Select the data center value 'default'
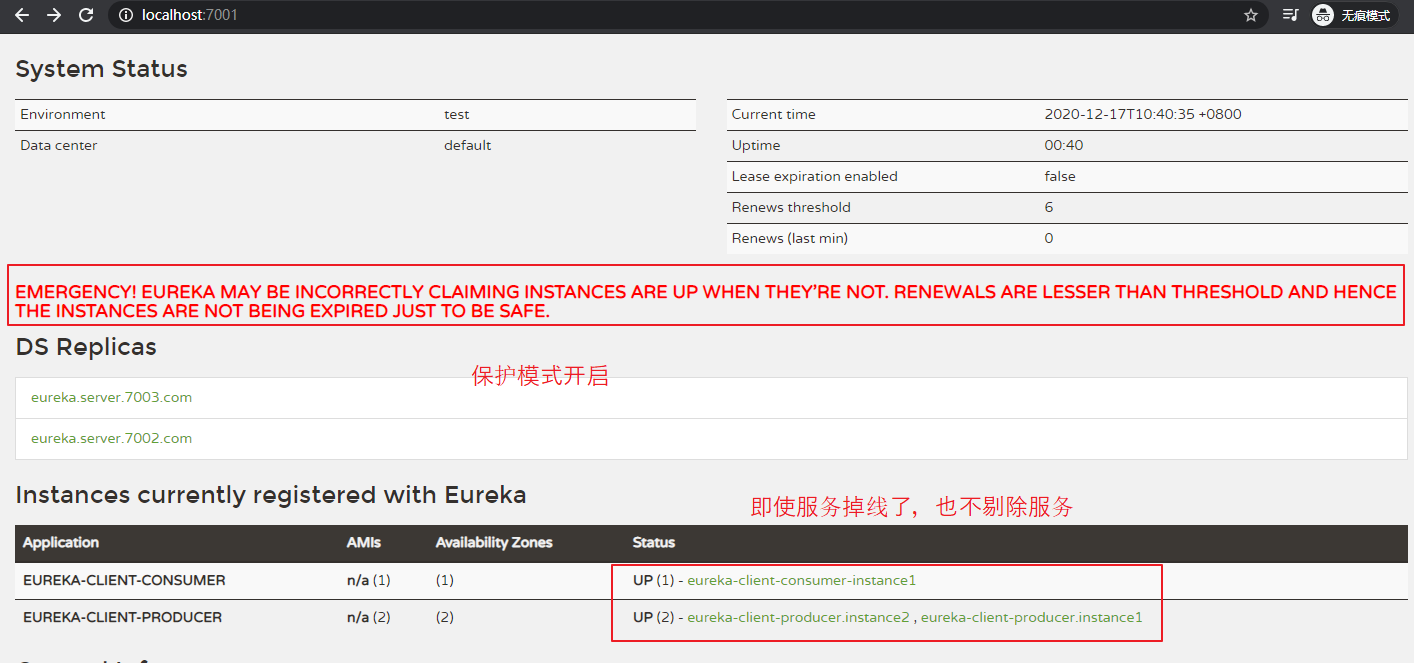 click(x=468, y=145)
